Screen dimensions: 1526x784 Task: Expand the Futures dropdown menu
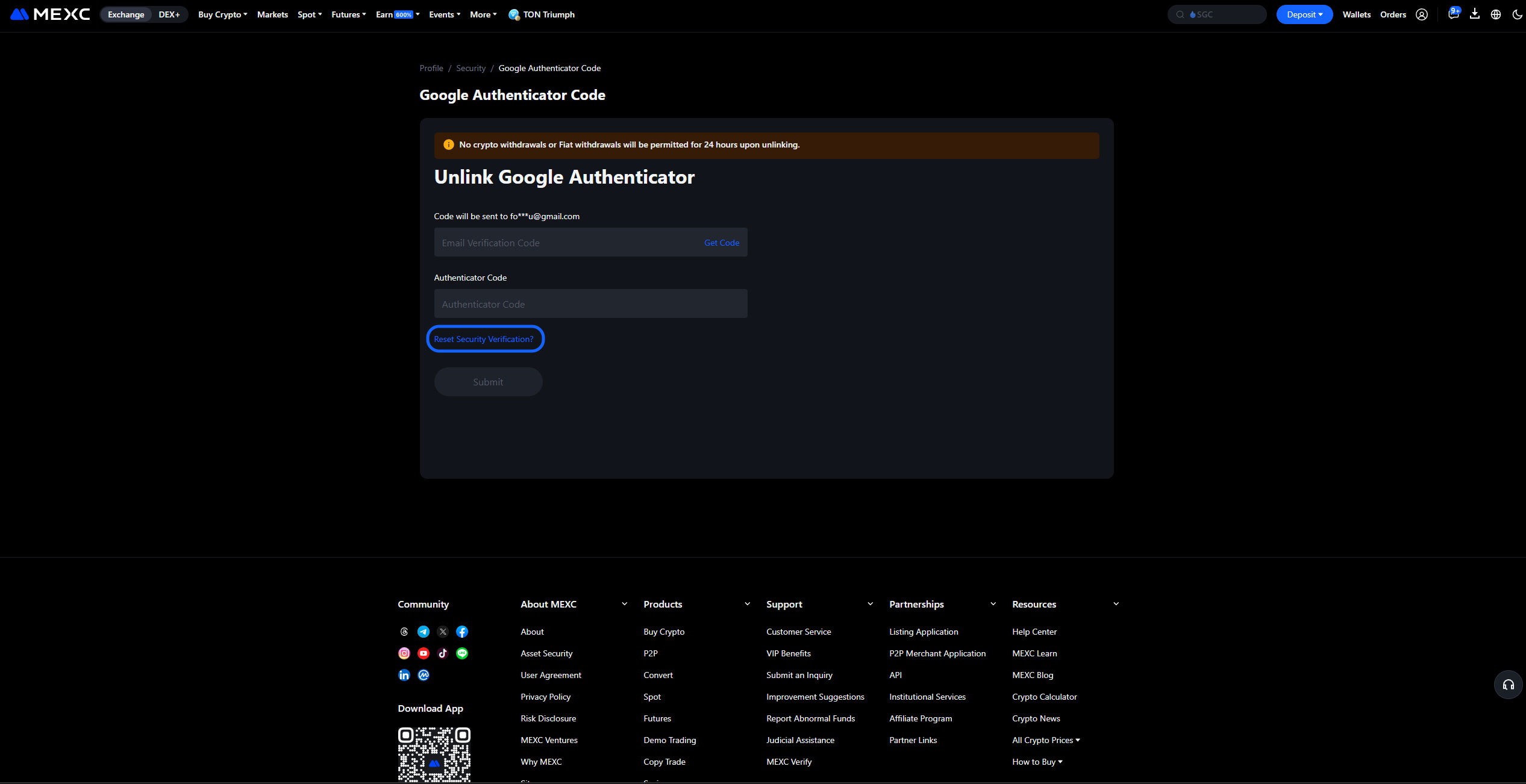349,14
